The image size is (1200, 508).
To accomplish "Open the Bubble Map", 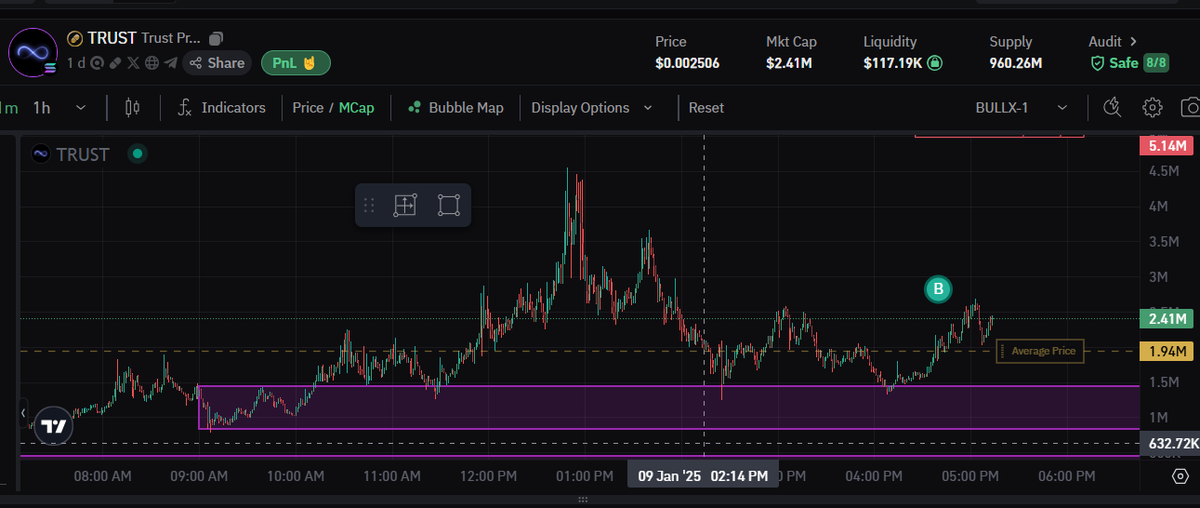I will pyautogui.click(x=455, y=107).
